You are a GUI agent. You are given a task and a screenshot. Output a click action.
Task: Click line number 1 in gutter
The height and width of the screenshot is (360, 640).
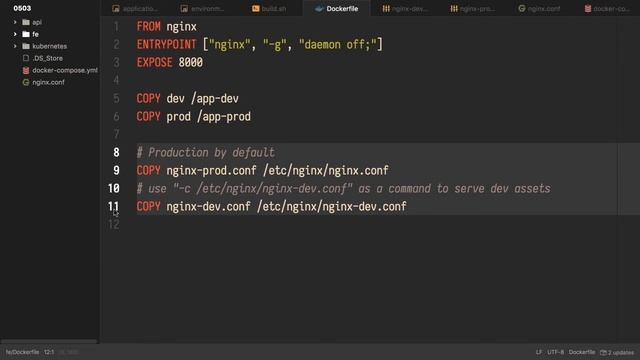pyautogui.click(x=116, y=27)
